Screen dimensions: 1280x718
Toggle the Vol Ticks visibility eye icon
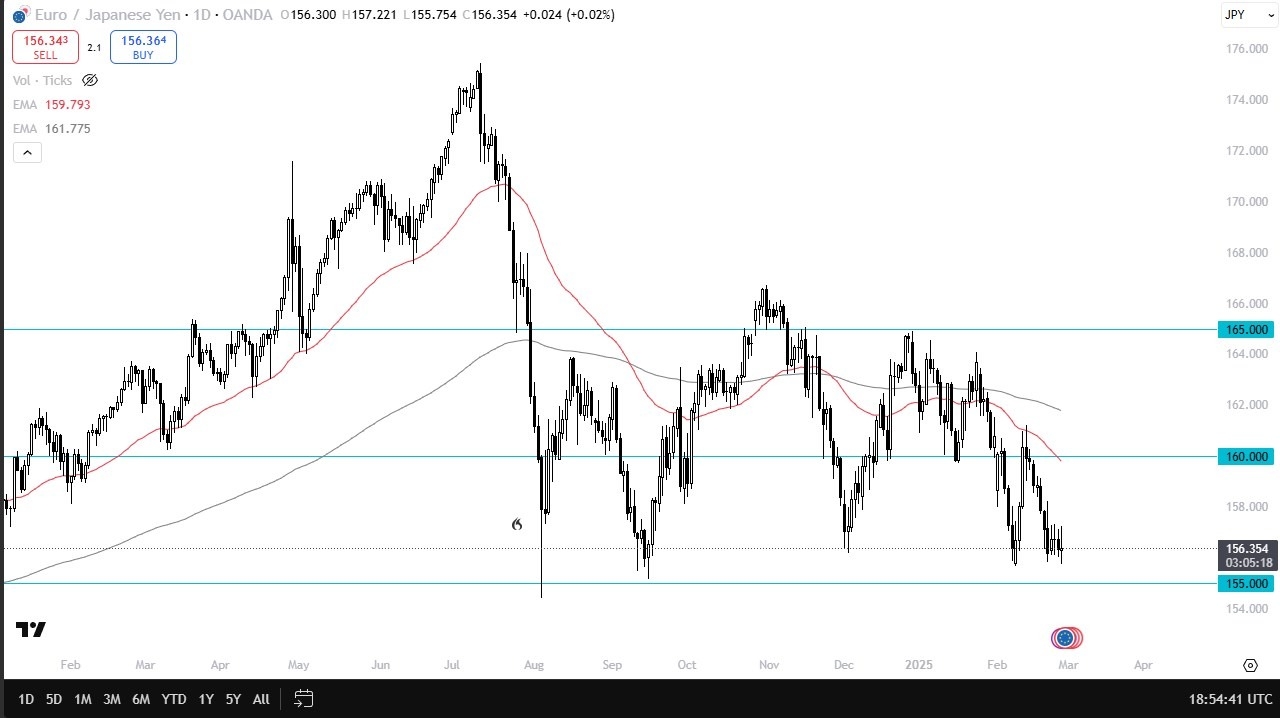(90, 80)
